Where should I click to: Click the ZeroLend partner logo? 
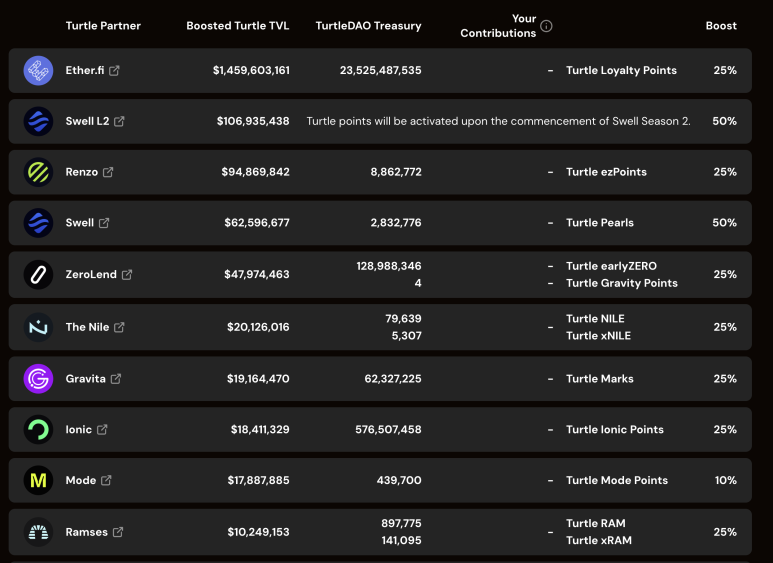38,275
